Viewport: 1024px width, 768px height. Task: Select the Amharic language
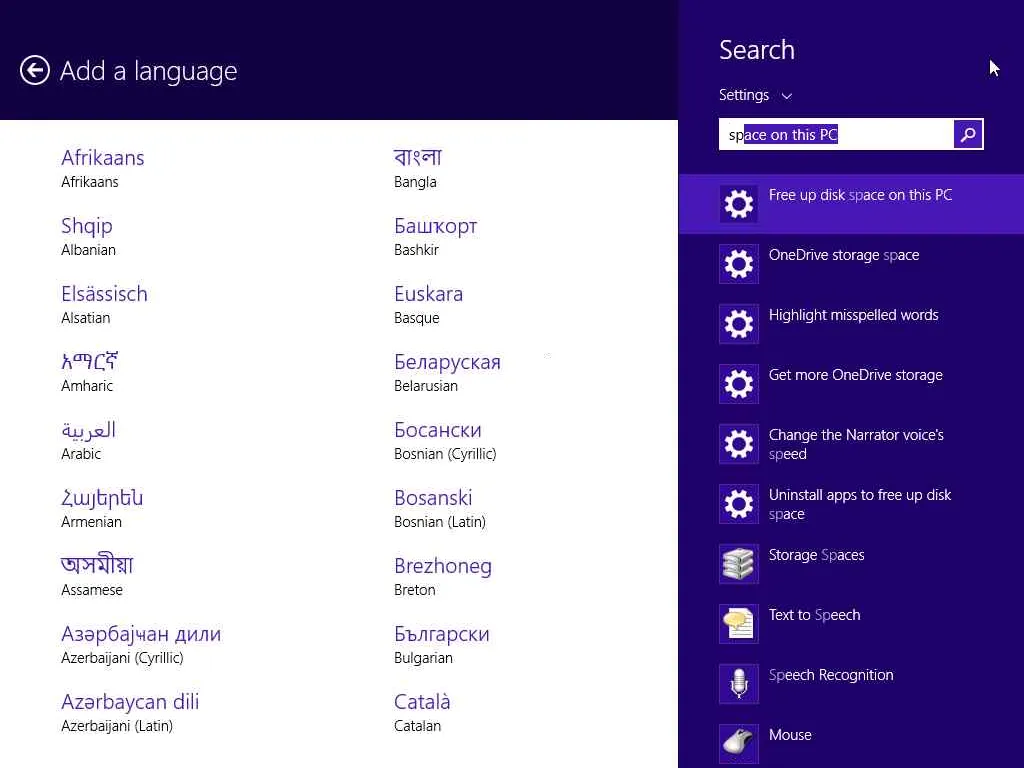(x=89, y=372)
